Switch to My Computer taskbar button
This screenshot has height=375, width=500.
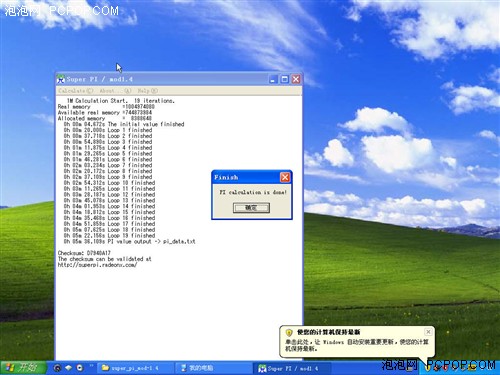point(213,368)
